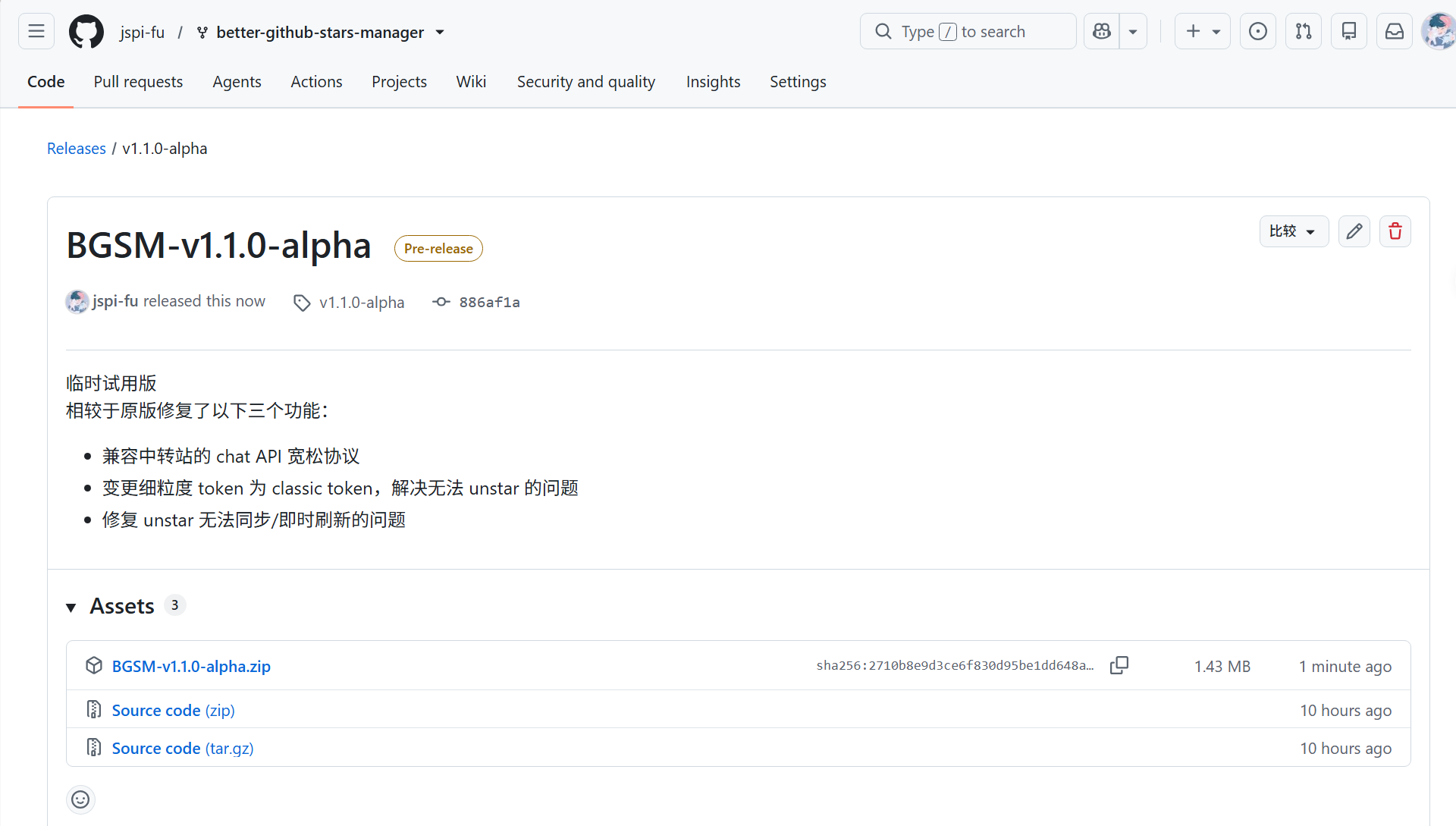
Task: Download BGSM-v1.1.0-alpha.zip asset
Action: click(x=191, y=666)
